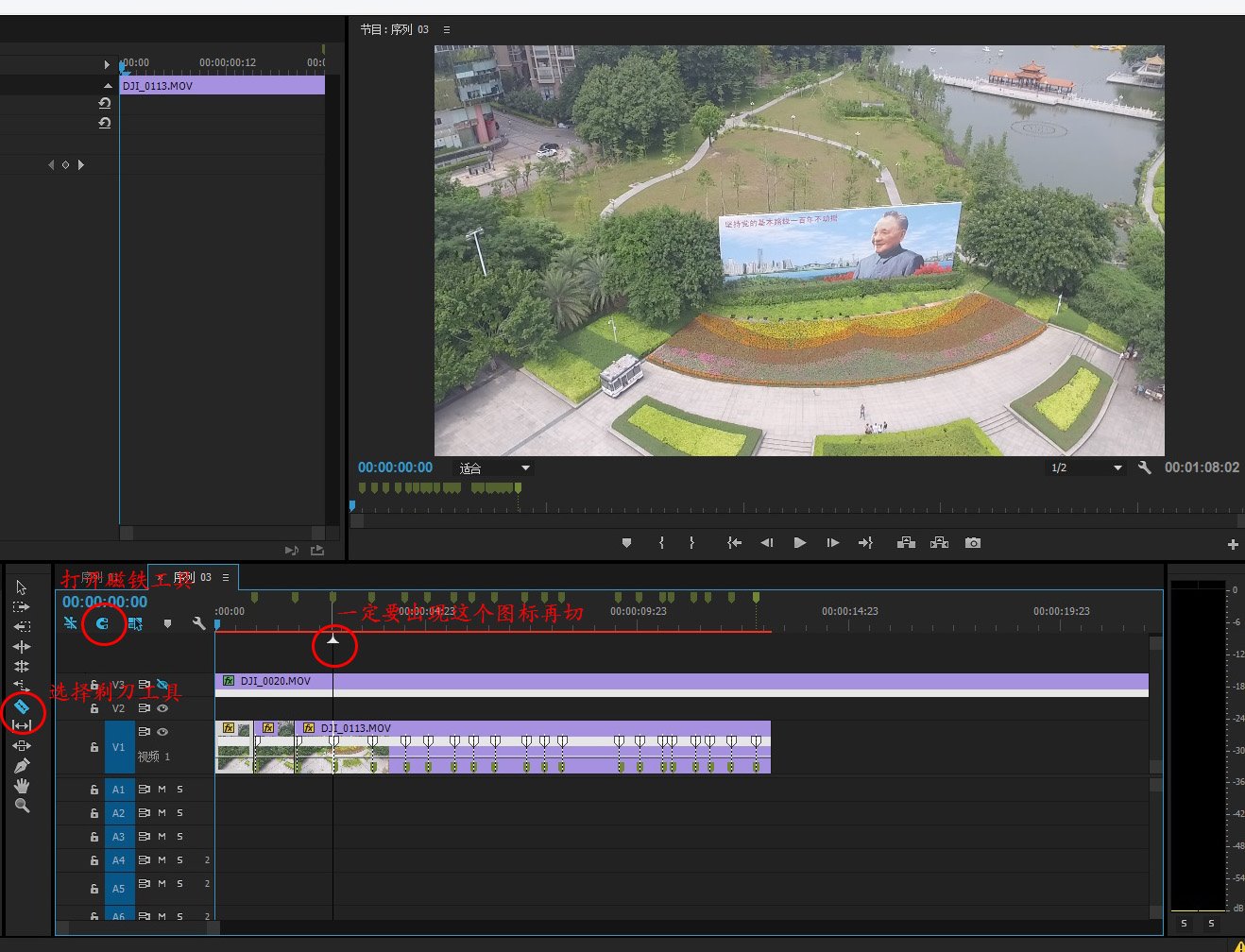Mute the A1 audio track
The height and width of the screenshot is (952, 1245).
[162, 790]
